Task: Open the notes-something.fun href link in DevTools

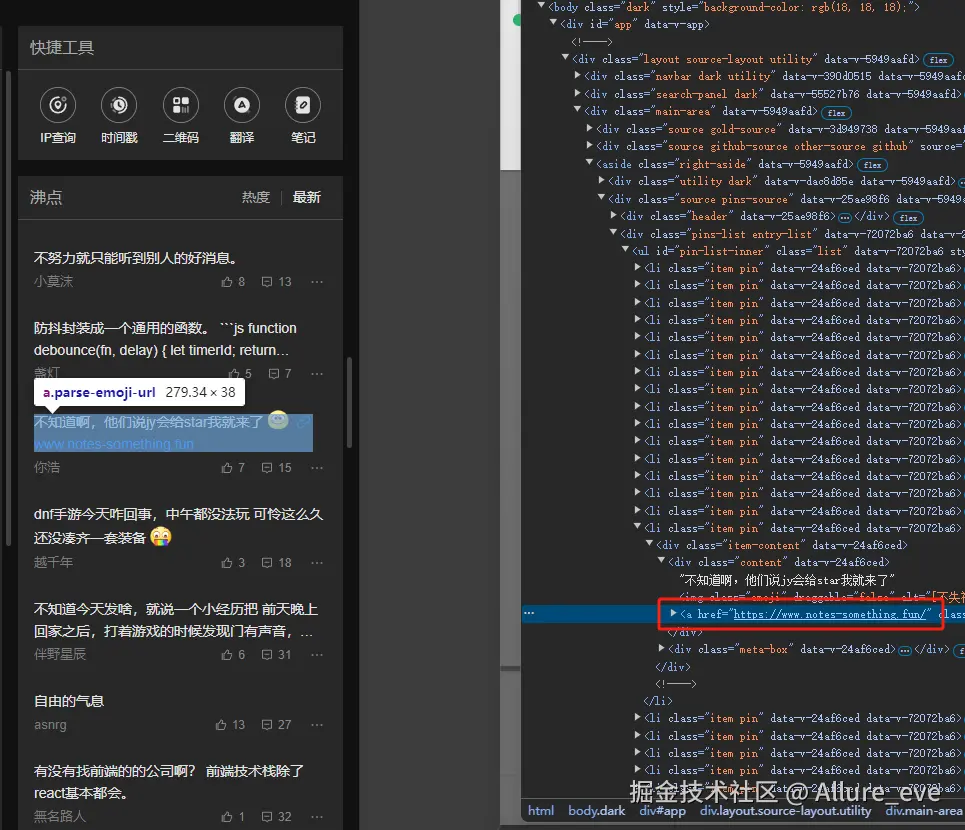Action: pyautogui.click(x=831, y=614)
